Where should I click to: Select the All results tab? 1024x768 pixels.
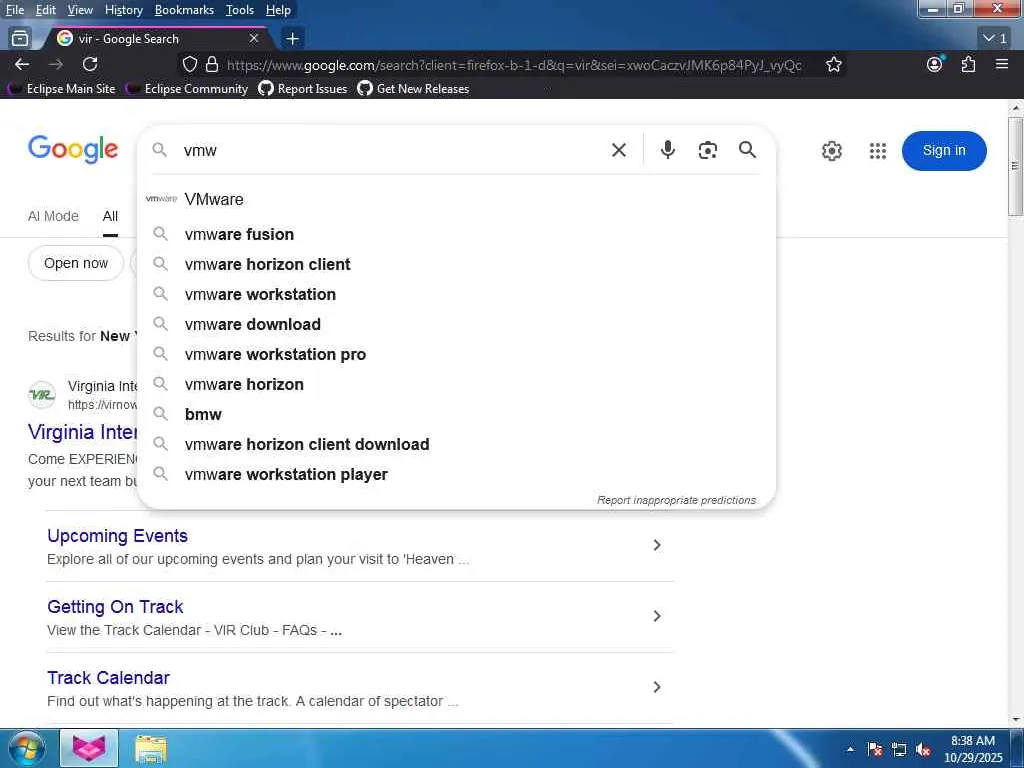(110, 216)
